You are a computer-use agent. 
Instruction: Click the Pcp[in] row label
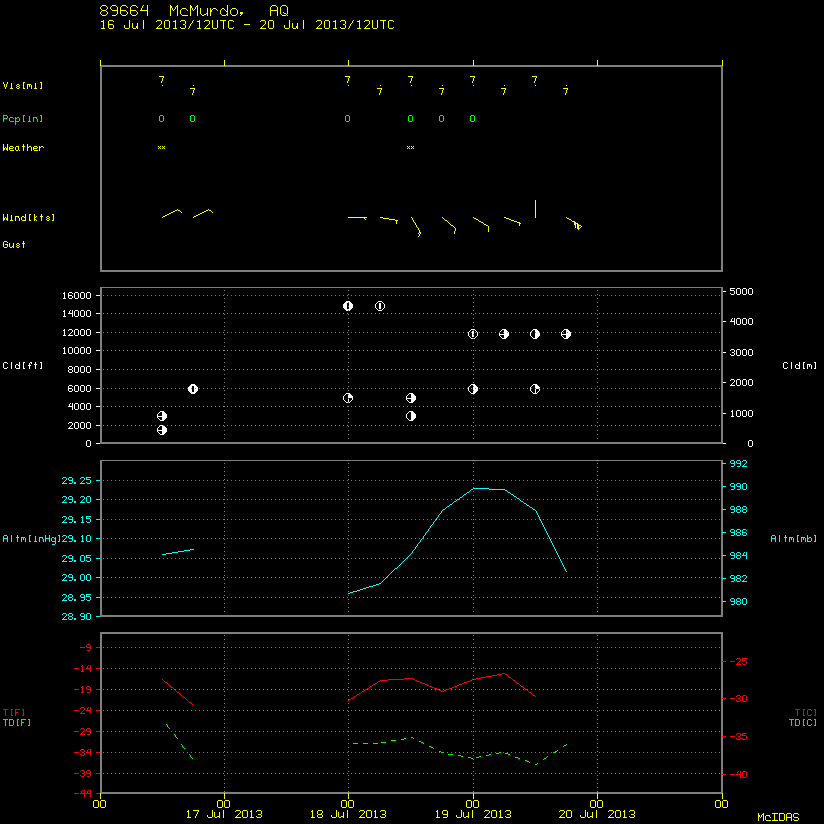tap(23, 119)
